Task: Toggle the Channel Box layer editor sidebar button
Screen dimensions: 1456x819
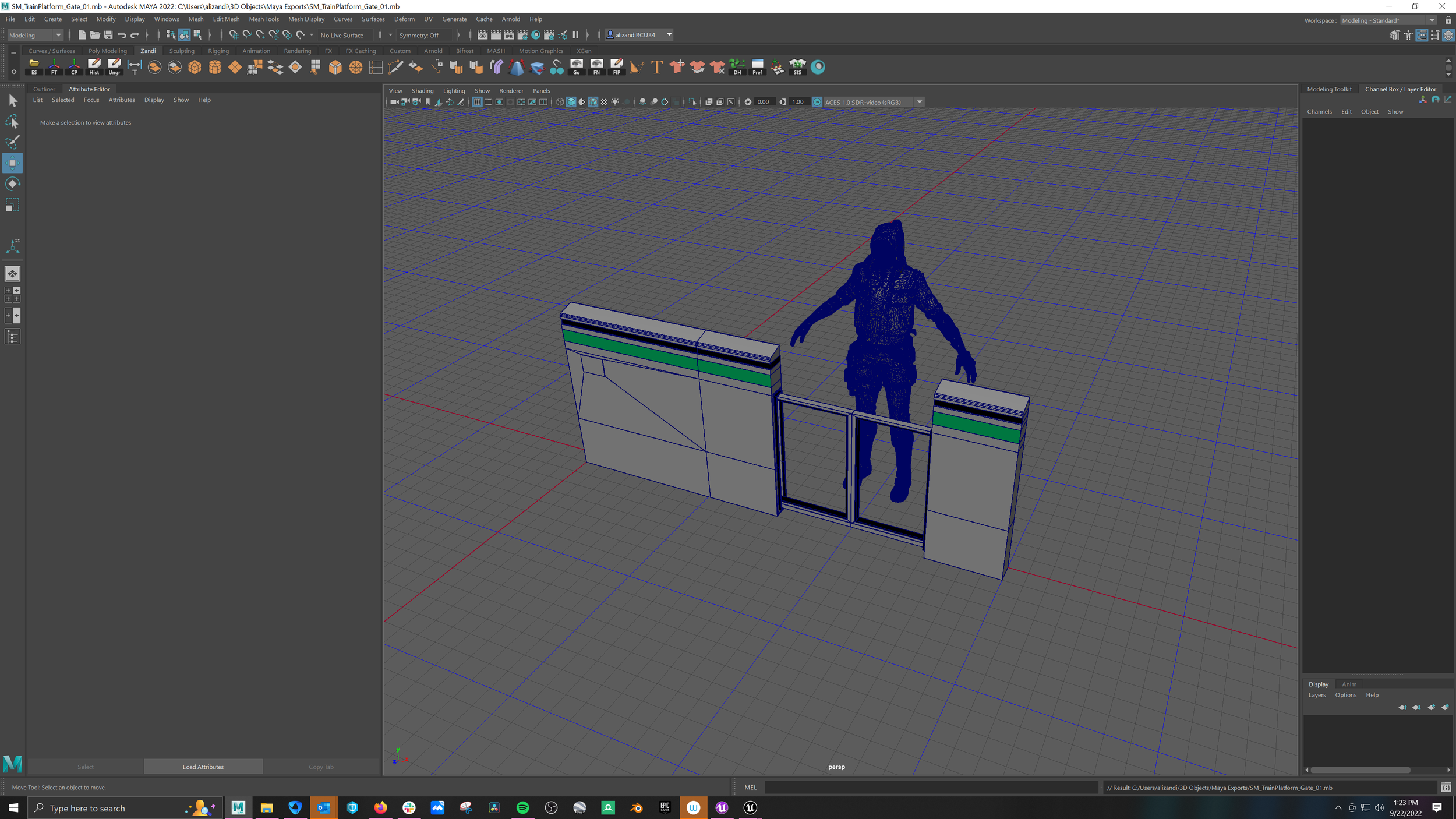Action: click(1448, 36)
